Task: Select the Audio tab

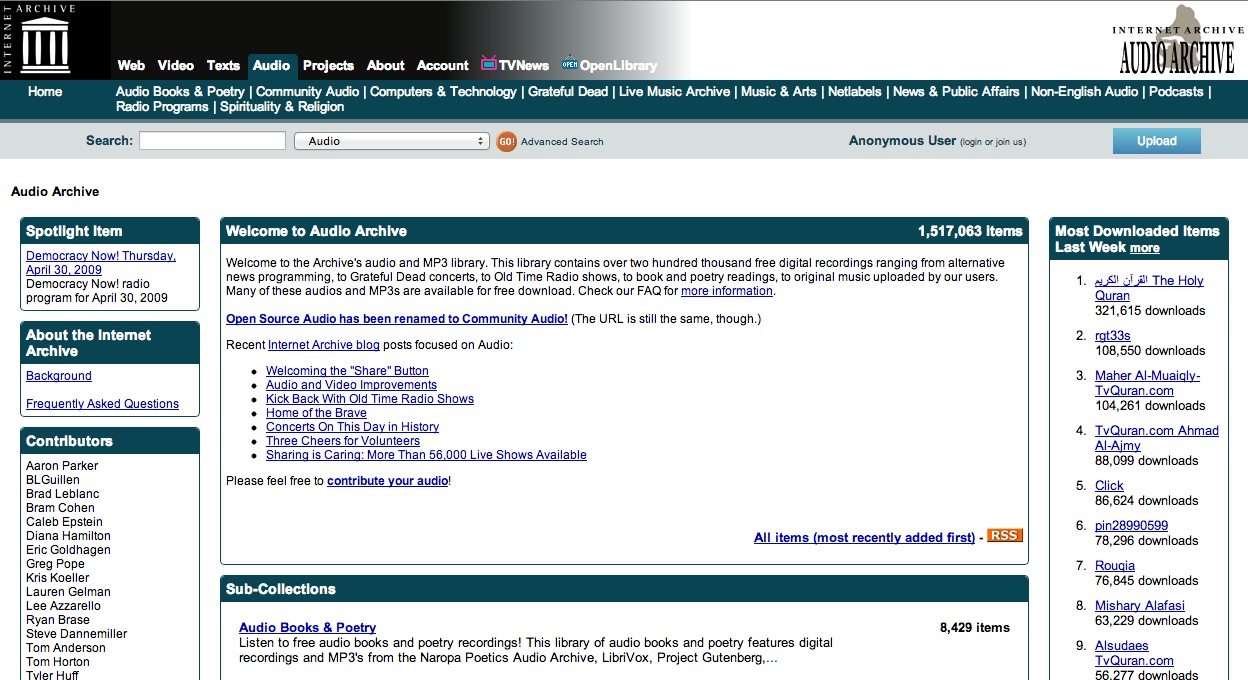Action: pyautogui.click(x=272, y=65)
